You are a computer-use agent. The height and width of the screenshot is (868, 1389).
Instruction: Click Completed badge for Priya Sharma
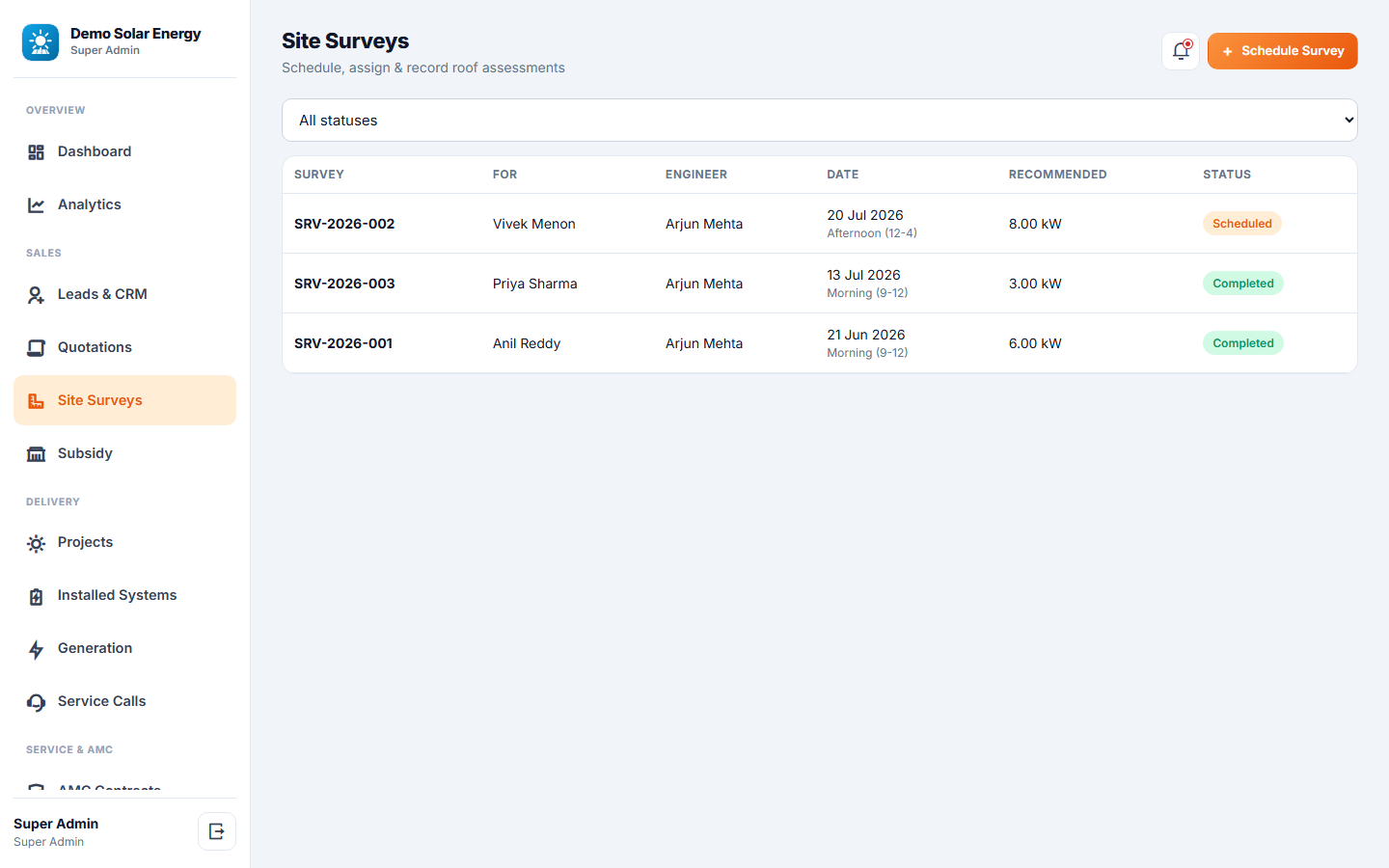point(1243,284)
